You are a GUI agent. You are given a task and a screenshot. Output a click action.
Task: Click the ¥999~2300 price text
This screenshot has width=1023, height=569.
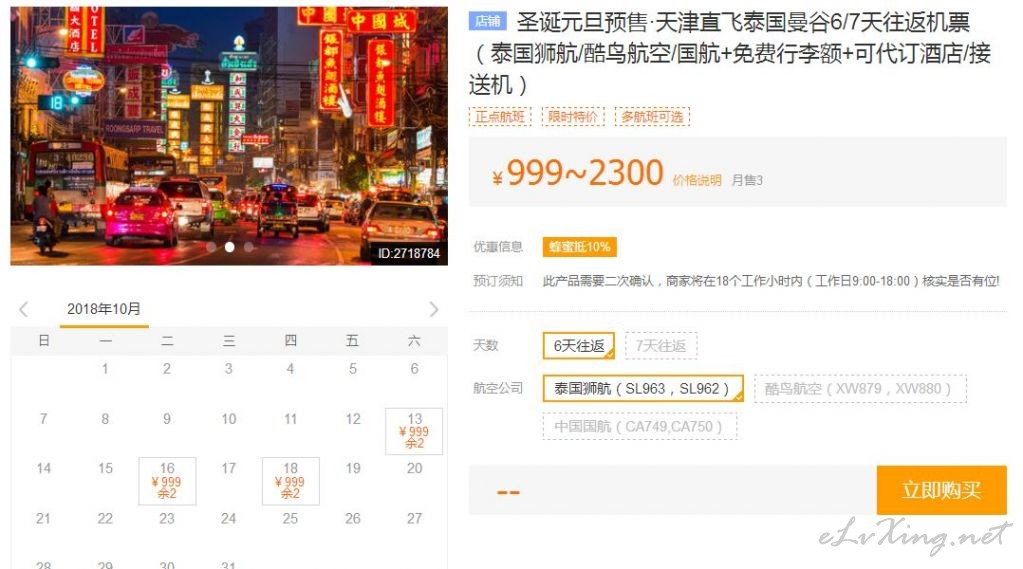click(577, 173)
